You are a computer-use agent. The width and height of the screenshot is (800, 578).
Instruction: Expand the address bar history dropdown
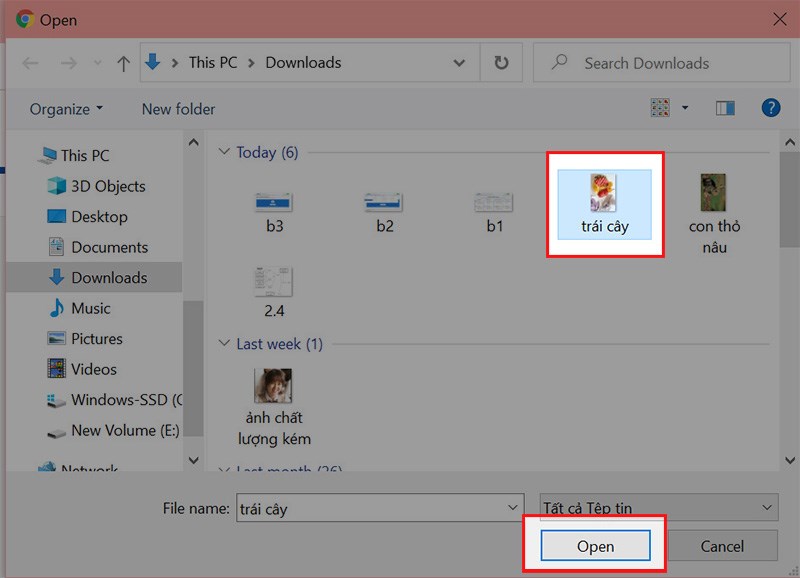[459, 63]
